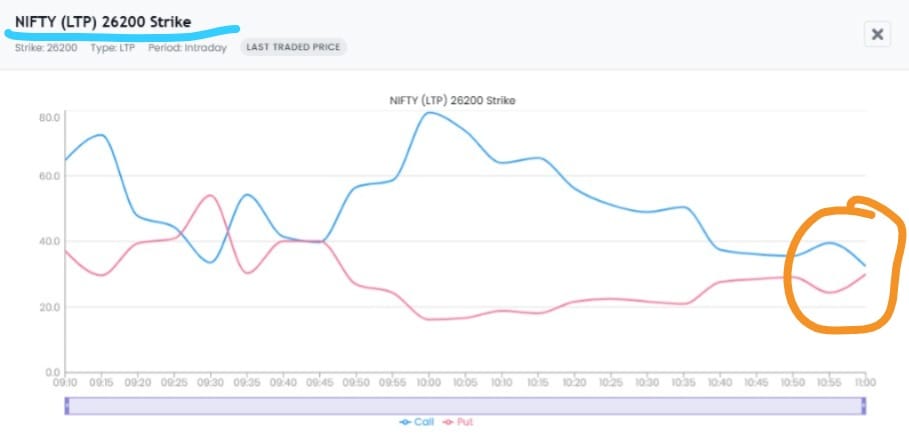Click the 10:00 time axis label
This screenshot has width=909, height=446.
coord(429,382)
